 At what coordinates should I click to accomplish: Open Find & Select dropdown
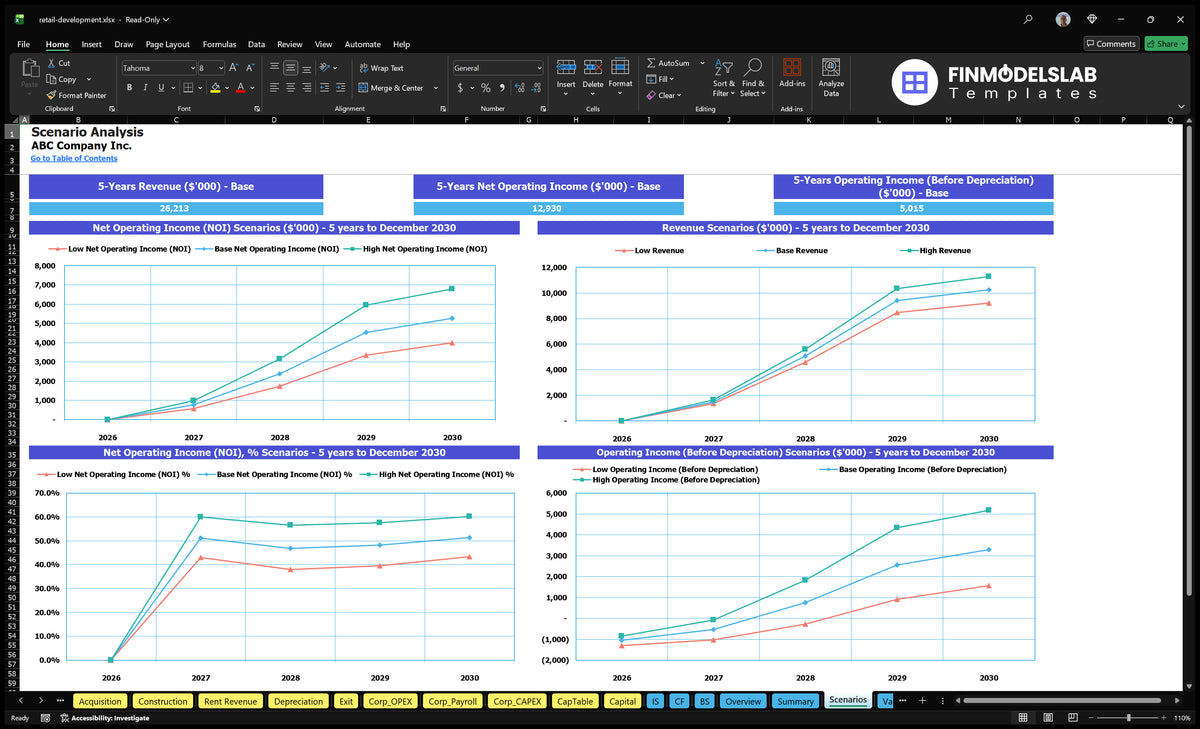coord(753,76)
